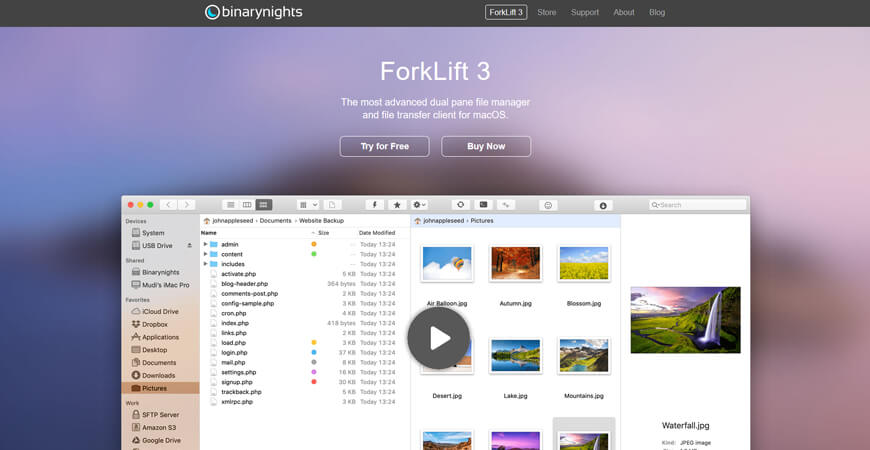The width and height of the screenshot is (870, 450).
Task: Click in the Search field
Action: coord(698,205)
